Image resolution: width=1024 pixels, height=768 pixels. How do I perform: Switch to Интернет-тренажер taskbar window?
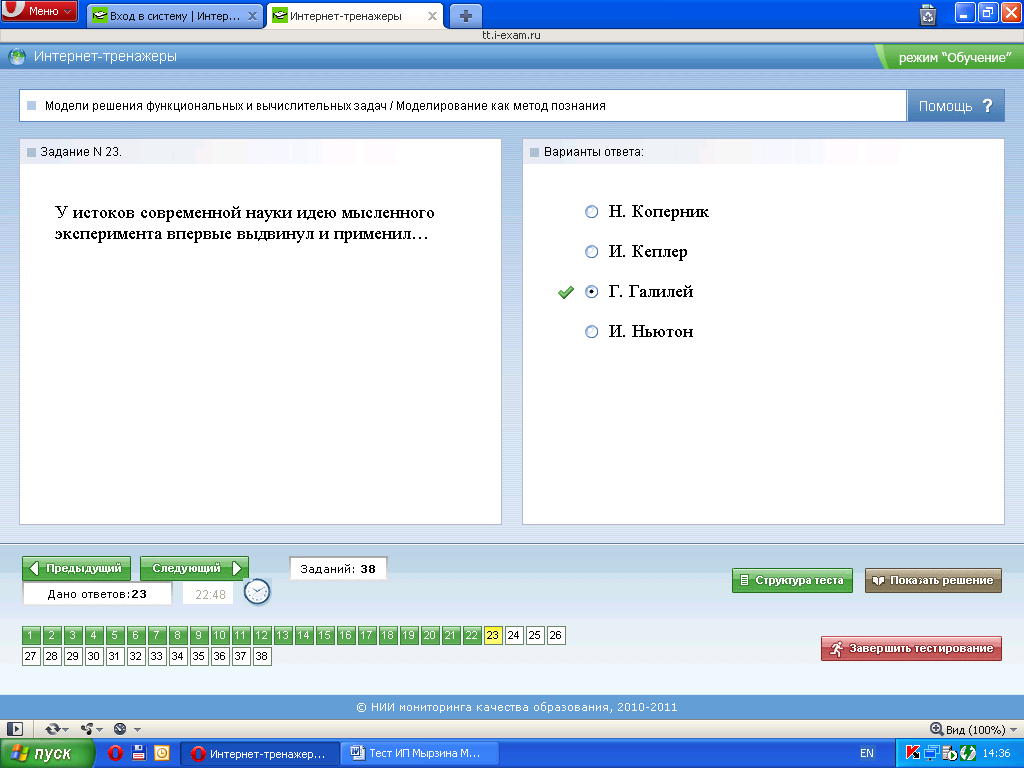(x=259, y=754)
